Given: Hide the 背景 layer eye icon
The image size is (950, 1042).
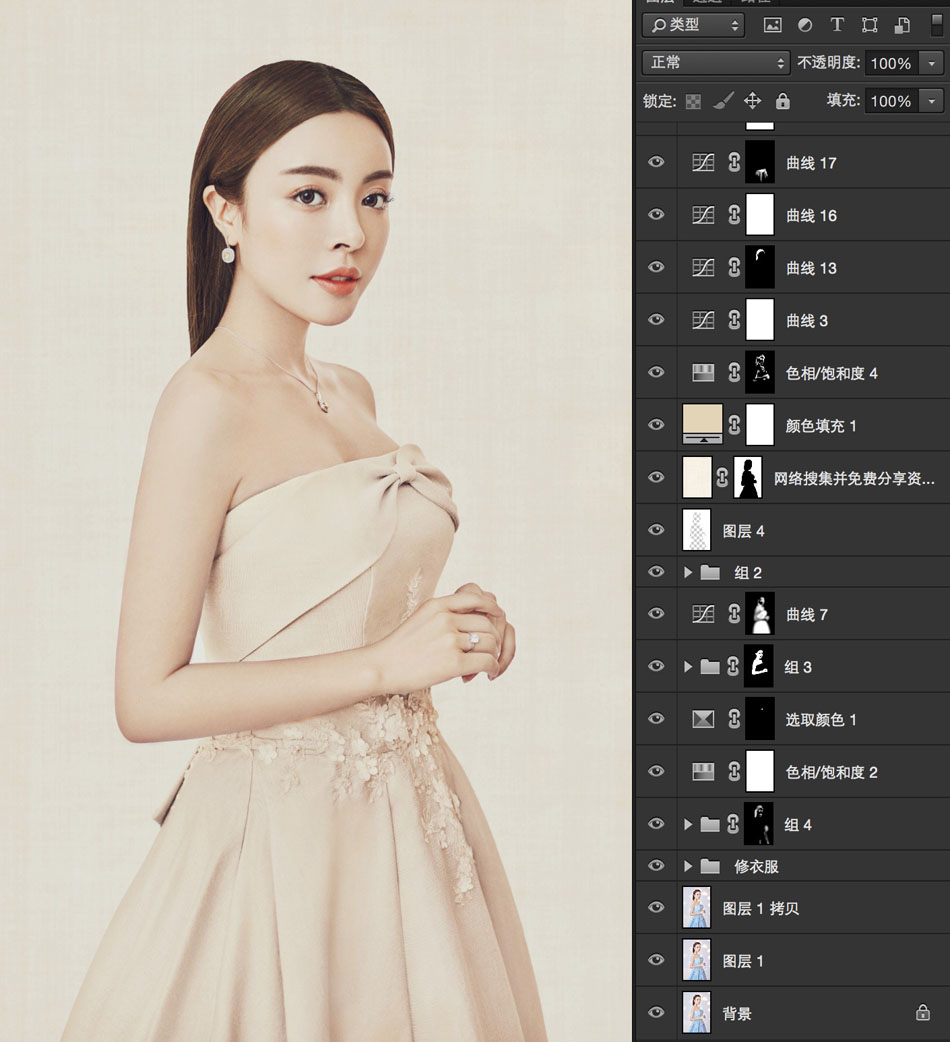Looking at the screenshot, I should (x=656, y=1012).
